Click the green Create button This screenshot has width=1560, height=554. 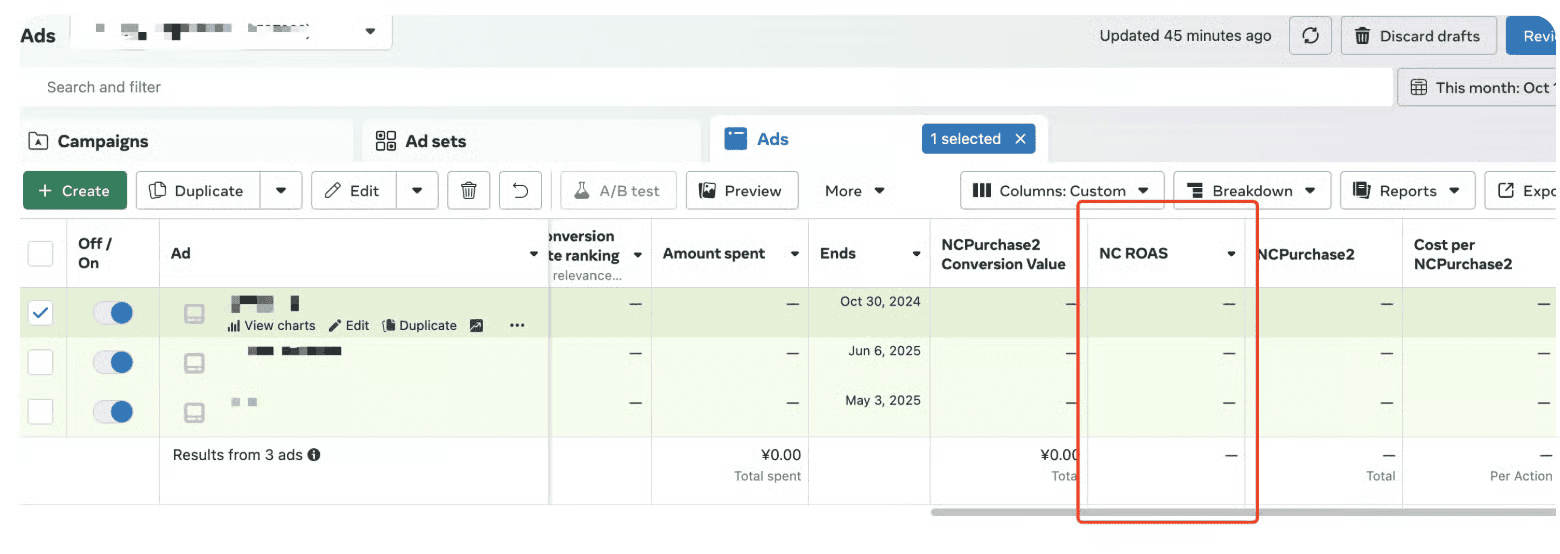coord(75,190)
